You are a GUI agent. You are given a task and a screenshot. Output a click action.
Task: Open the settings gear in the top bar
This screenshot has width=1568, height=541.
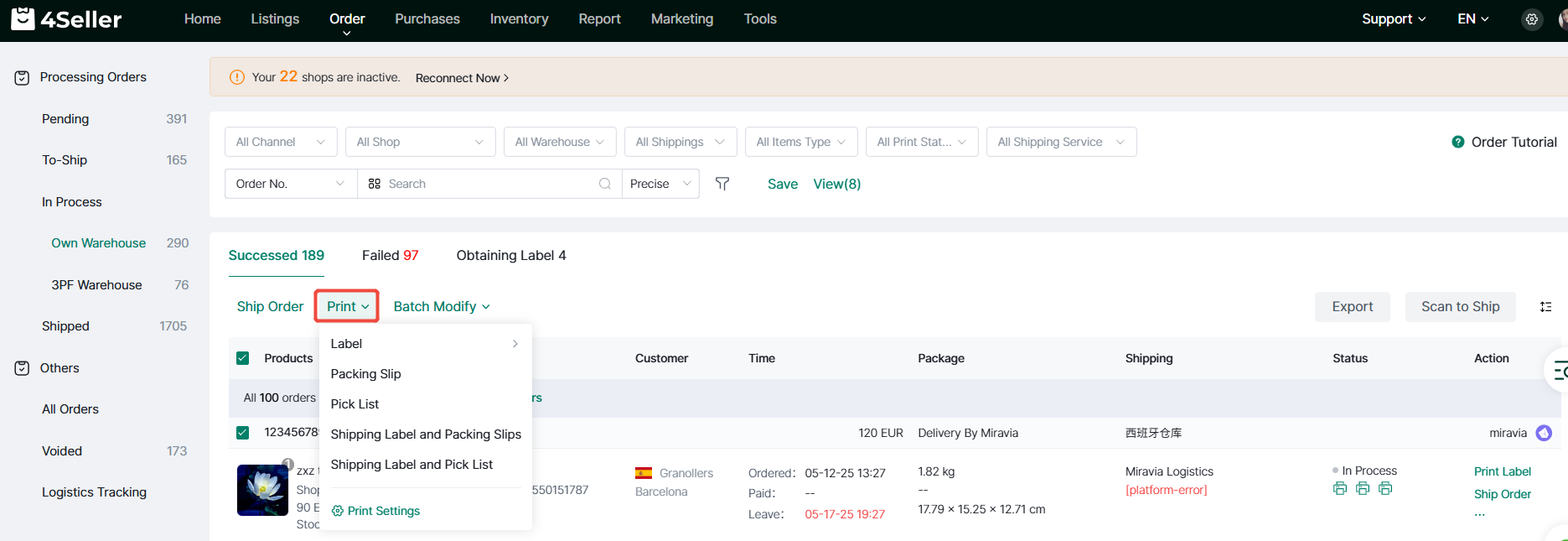tap(1532, 19)
